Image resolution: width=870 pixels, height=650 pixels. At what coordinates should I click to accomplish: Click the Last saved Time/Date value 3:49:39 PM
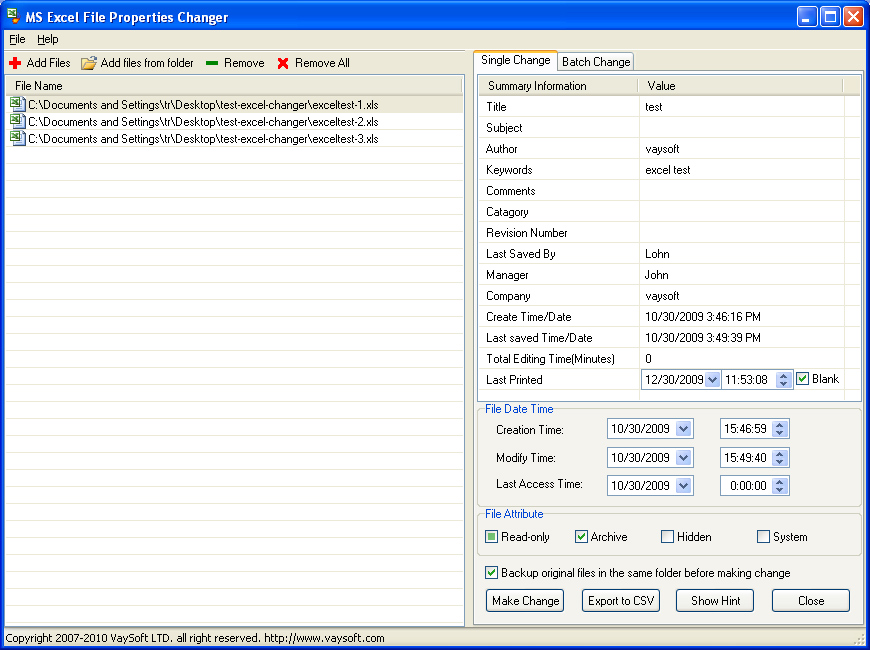[x=702, y=338]
